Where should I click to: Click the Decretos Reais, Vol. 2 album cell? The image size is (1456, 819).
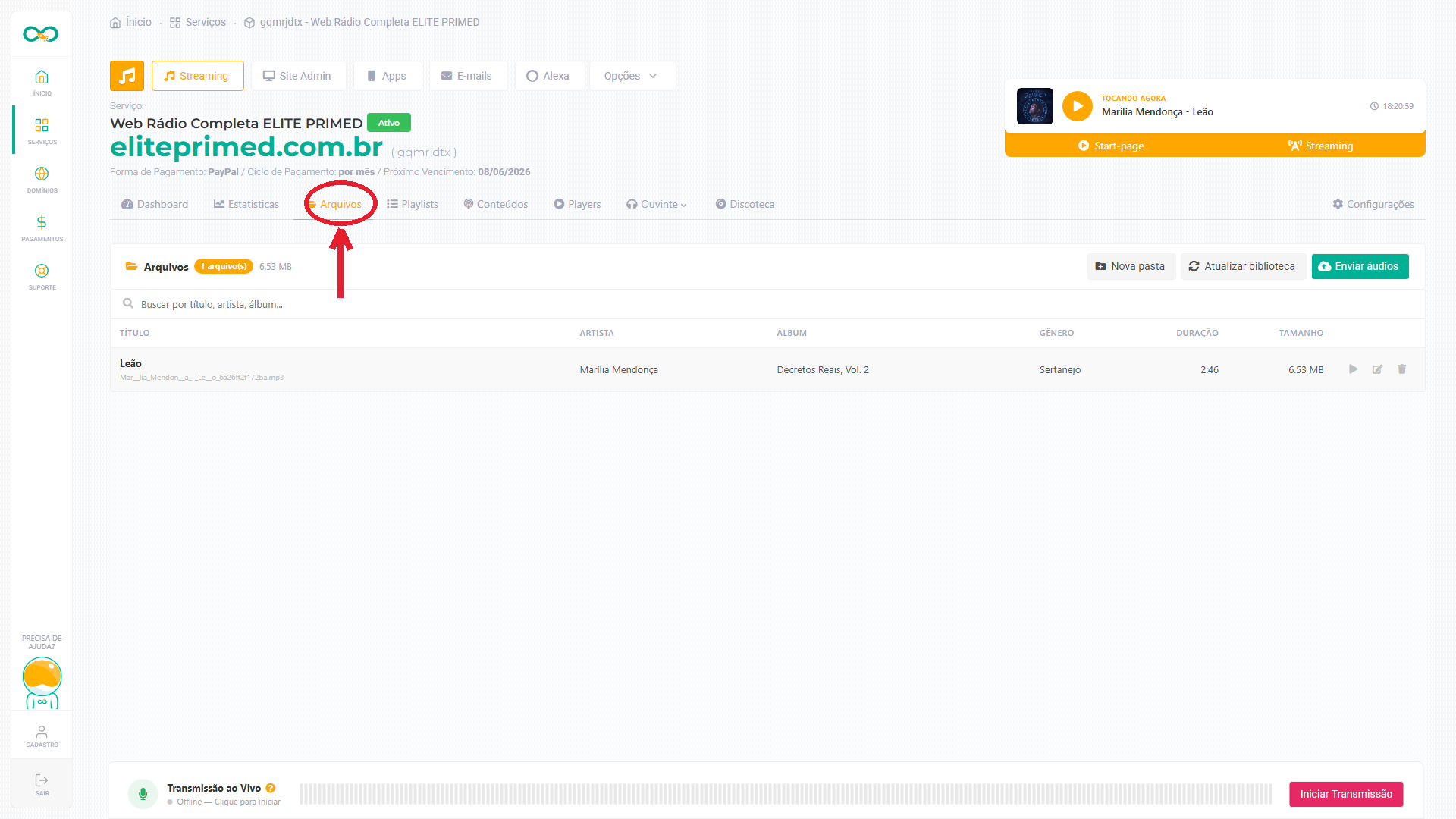tap(823, 369)
